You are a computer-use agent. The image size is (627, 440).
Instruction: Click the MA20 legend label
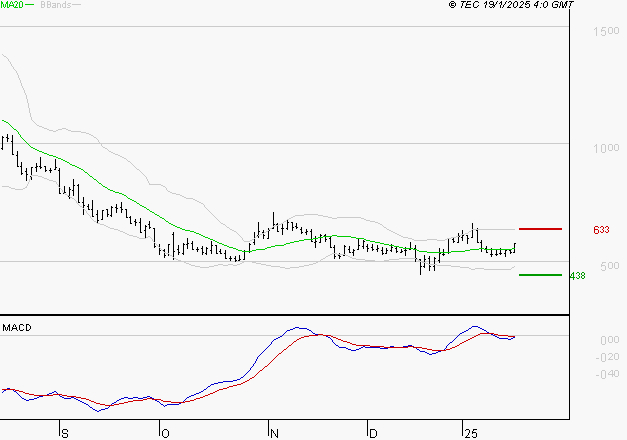pos(12,5)
